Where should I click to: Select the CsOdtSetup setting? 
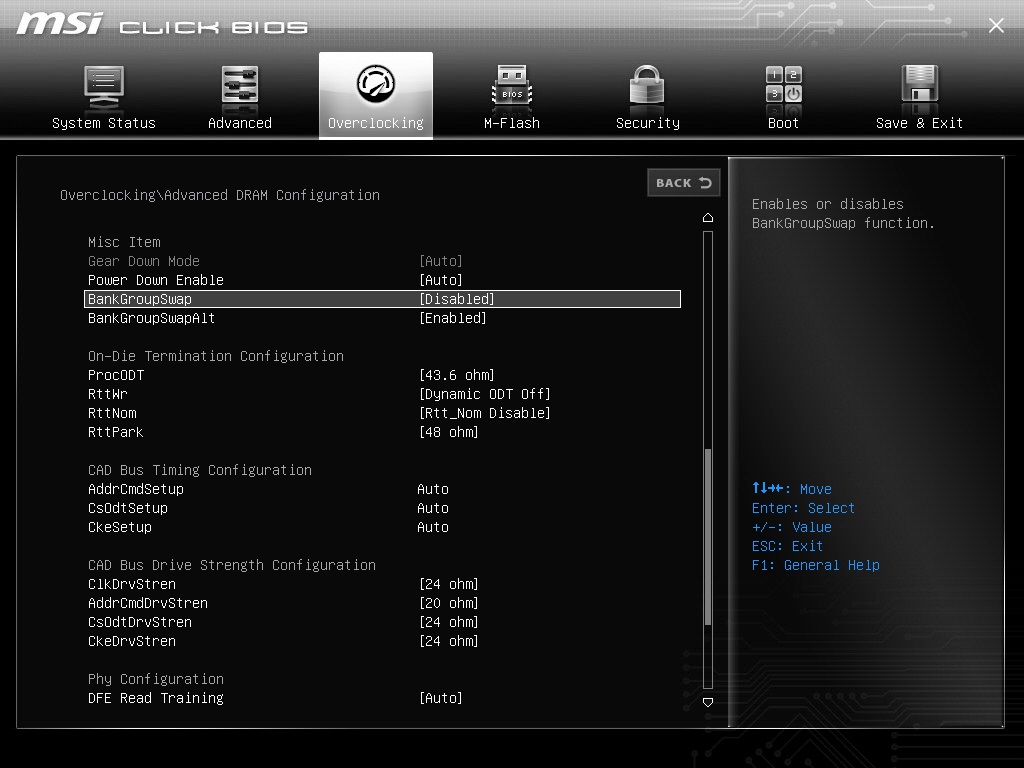[127, 508]
